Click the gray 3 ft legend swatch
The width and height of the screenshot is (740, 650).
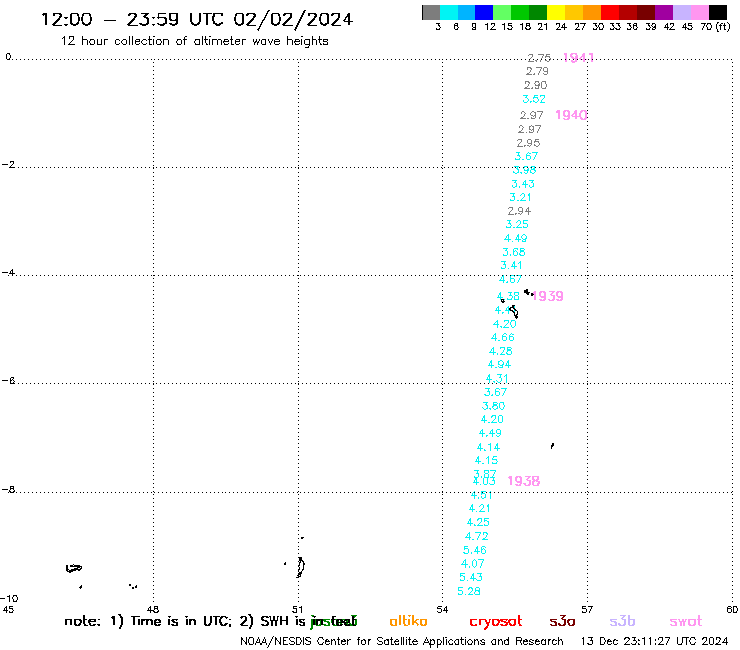coord(431,12)
